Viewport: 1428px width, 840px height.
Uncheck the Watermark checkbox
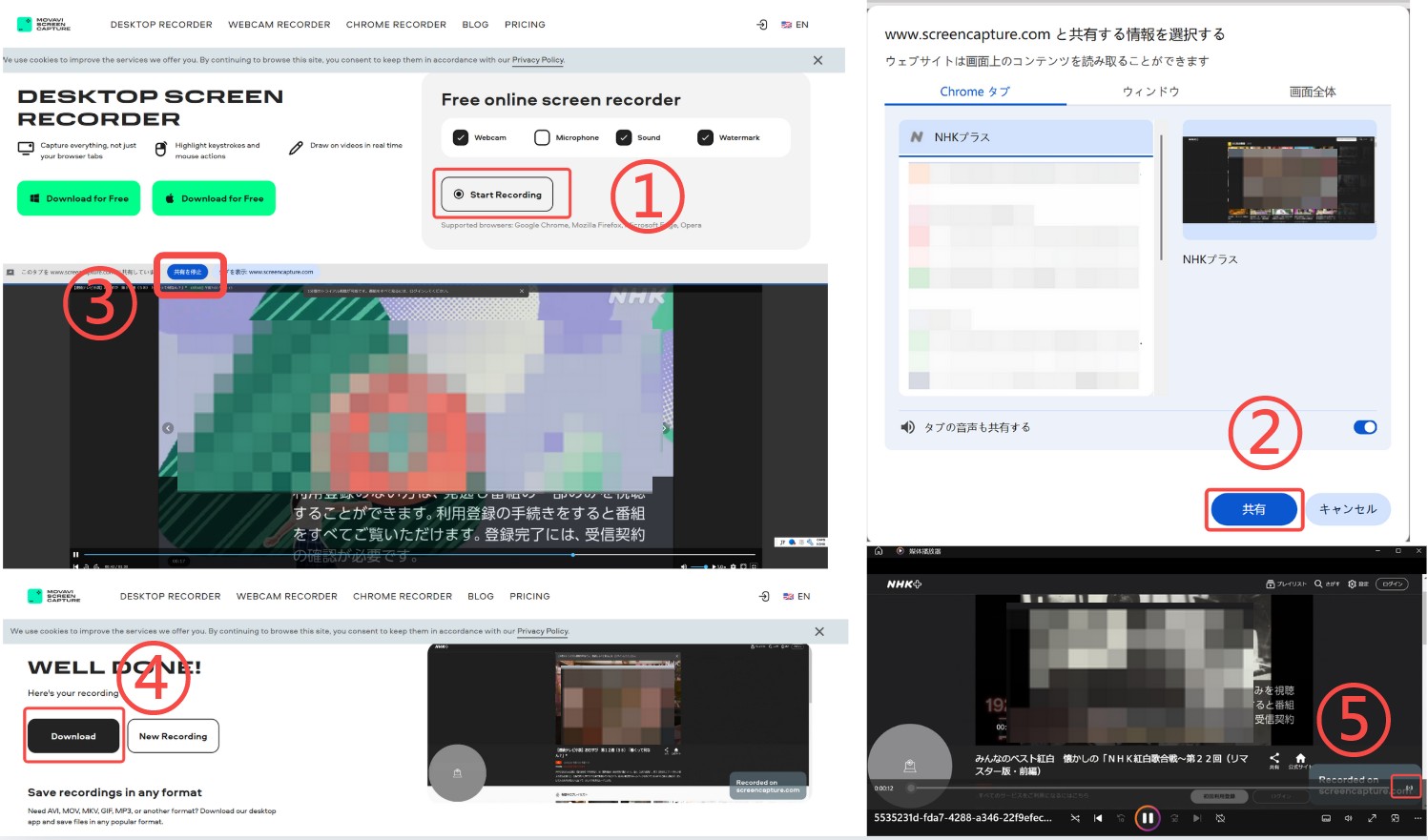tap(705, 137)
